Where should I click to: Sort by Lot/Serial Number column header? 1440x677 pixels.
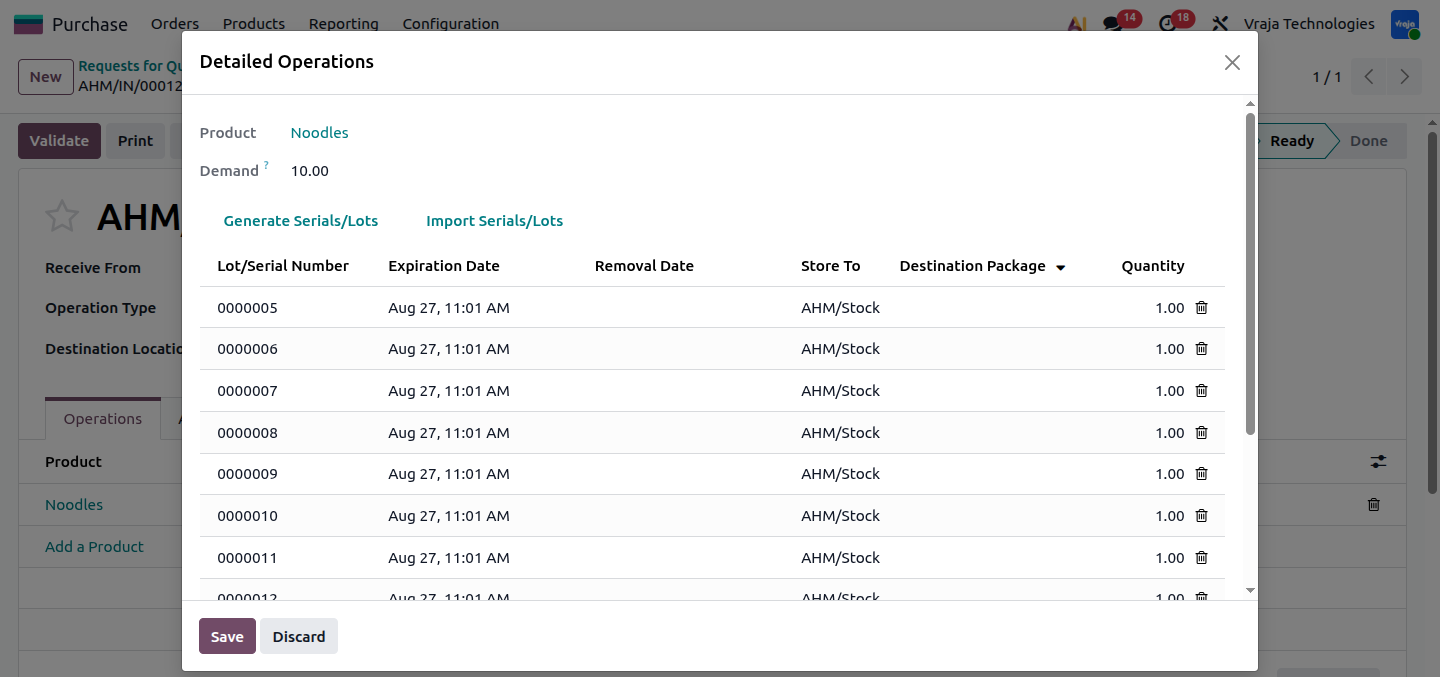point(283,266)
